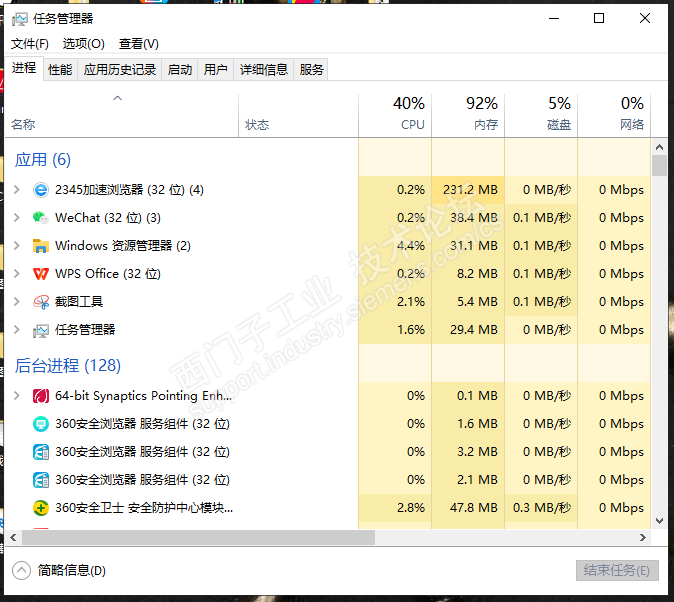Switch to the 性能 tab
This screenshot has width=674, height=602.
pos(60,69)
